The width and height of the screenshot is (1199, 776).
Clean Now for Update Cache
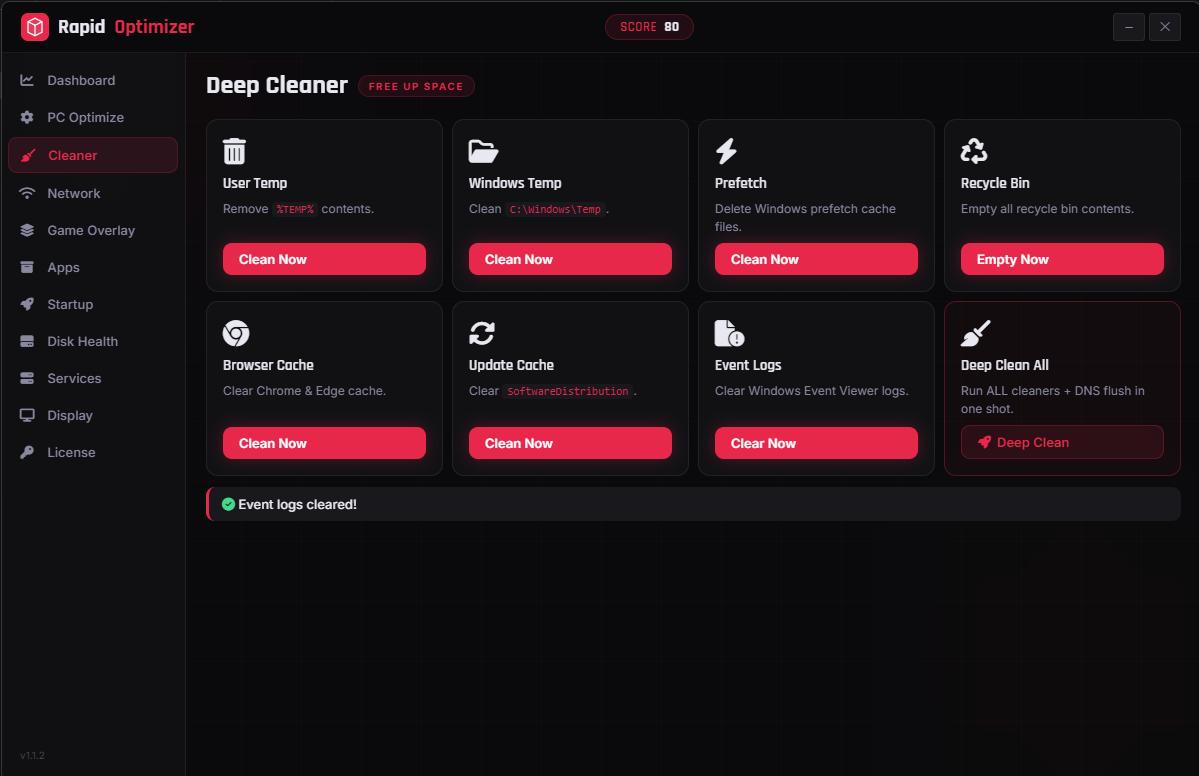570,443
